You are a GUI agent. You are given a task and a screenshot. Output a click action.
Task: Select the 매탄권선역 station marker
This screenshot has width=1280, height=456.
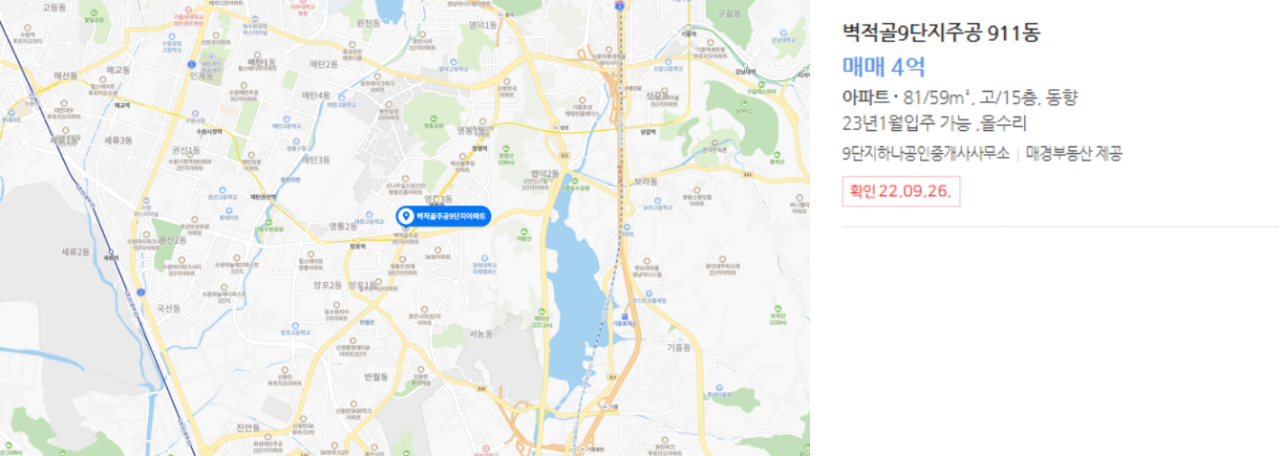(x=262, y=198)
